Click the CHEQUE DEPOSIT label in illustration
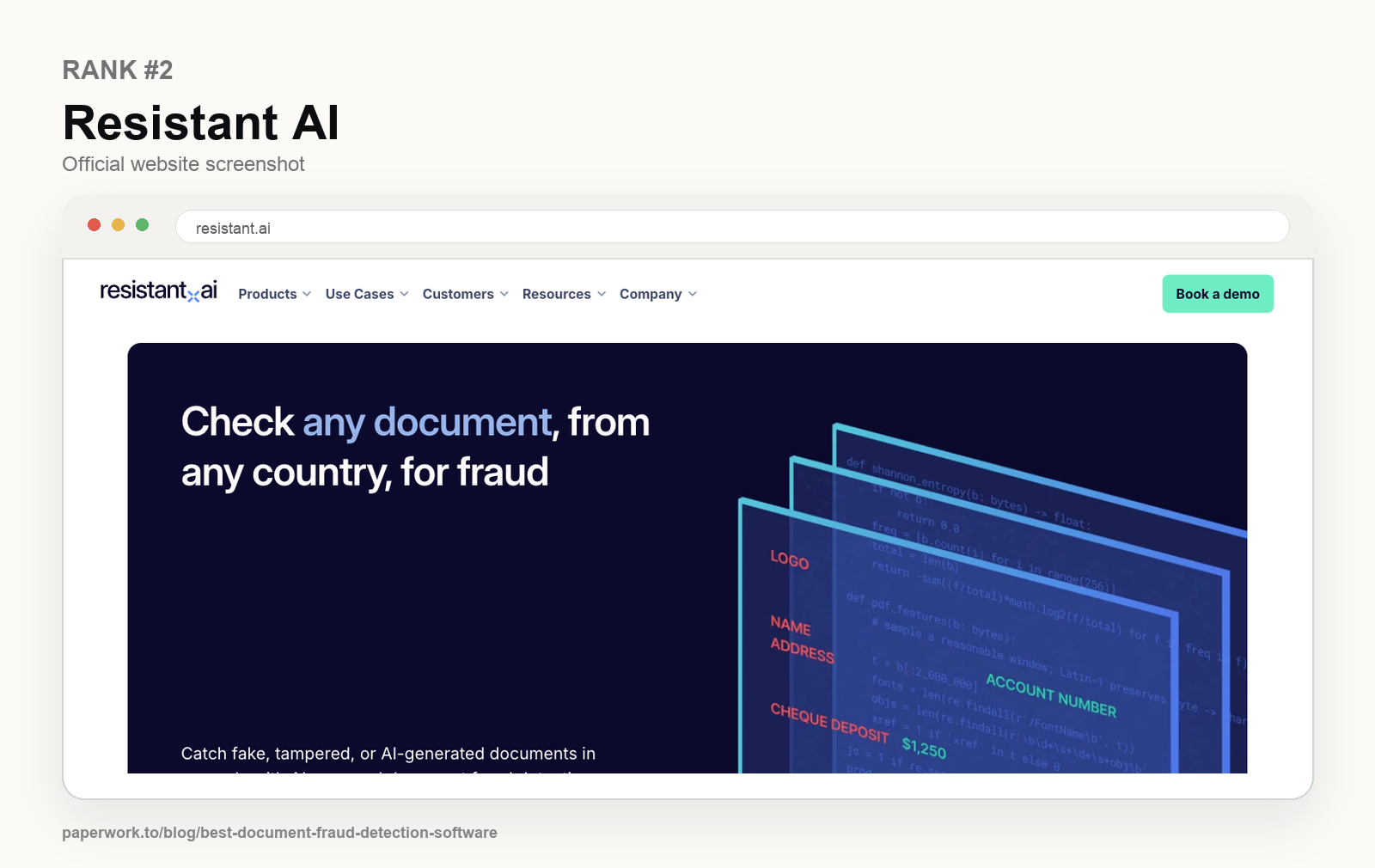Image resolution: width=1375 pixels, height=868 pixels. point(829,723)
